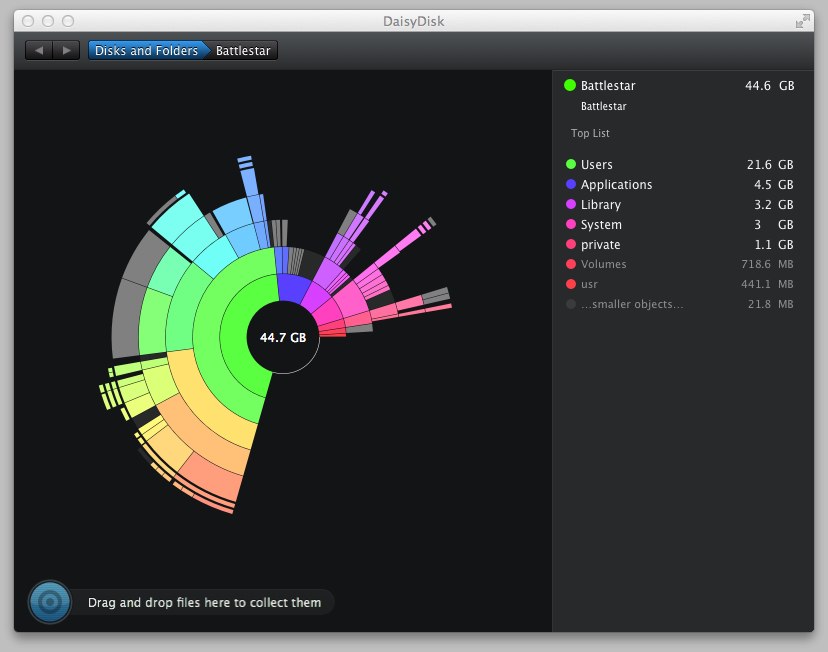Click the 44.7 GB center of the sunburst
828x652 pixels.
[x=283, y=337]
